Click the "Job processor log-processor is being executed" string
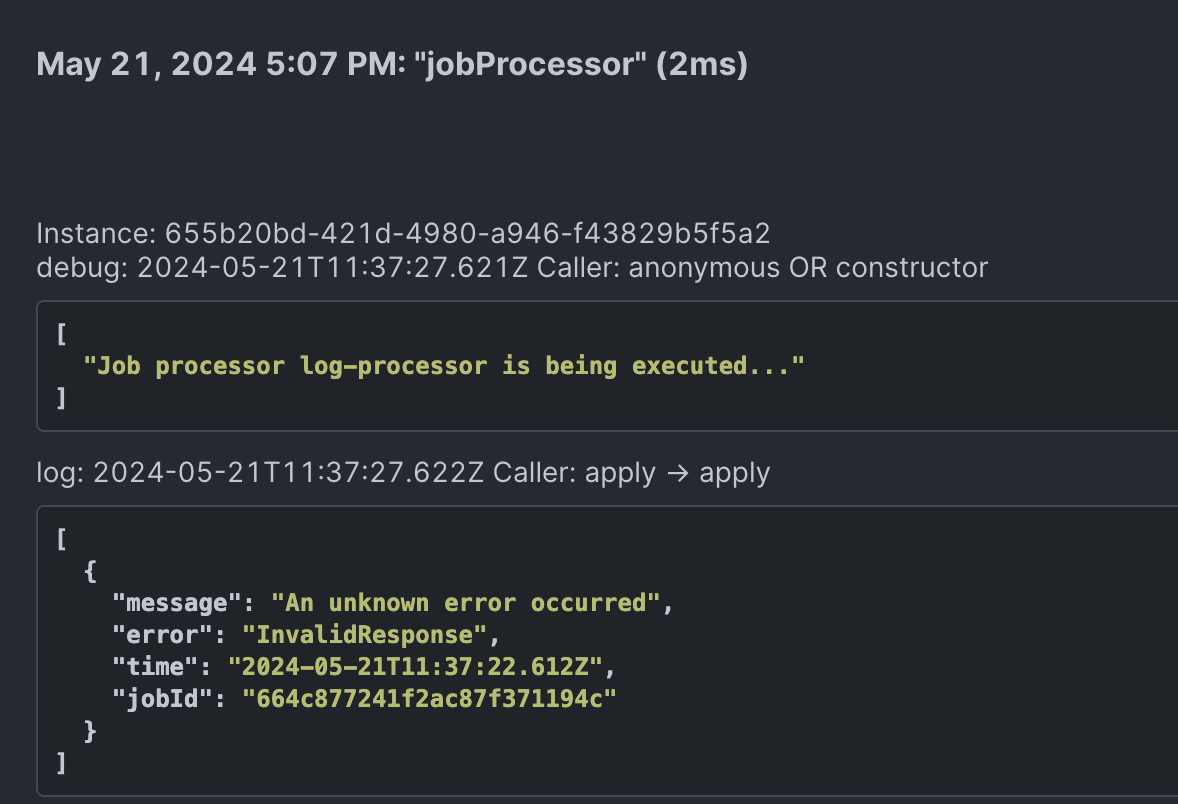 (444, 366)
